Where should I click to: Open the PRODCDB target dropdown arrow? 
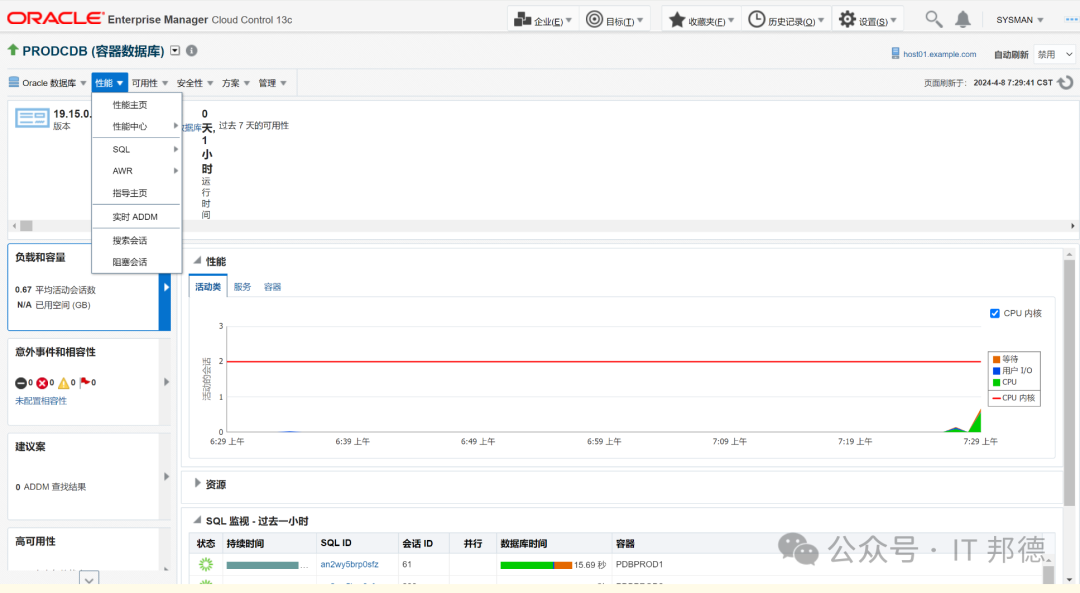[175, 50]
